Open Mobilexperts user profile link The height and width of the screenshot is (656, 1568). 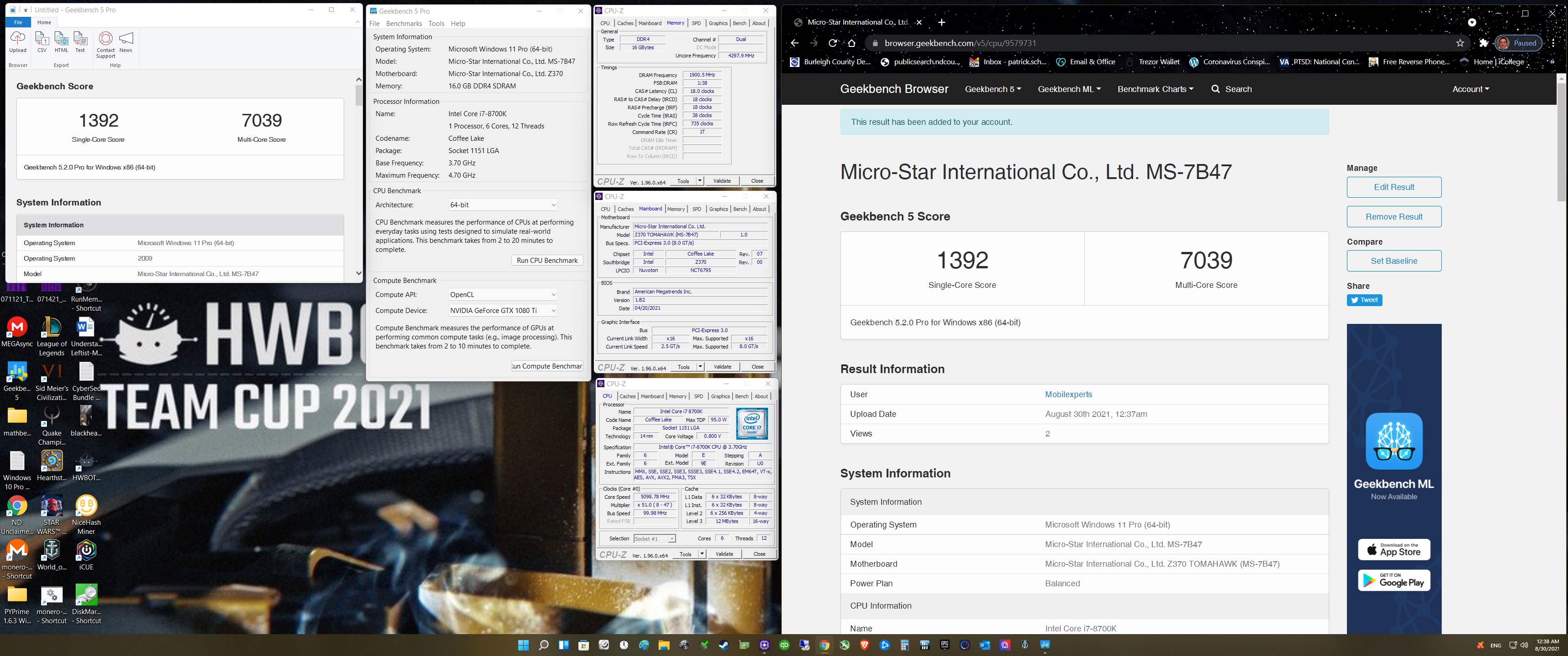[x=1068, y=395]
